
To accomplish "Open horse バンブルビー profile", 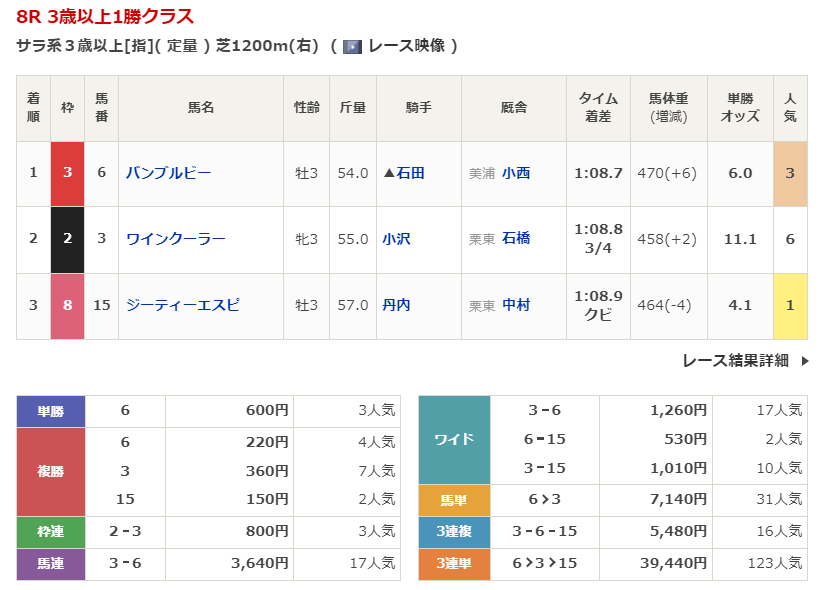I will tap(169, 173).
